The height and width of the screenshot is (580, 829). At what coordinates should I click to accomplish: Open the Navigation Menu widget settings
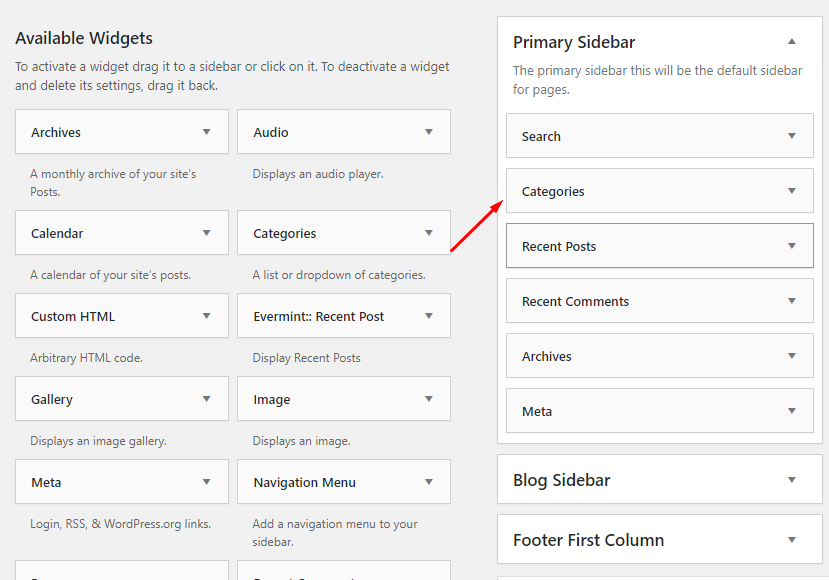[x=343, y=481]
